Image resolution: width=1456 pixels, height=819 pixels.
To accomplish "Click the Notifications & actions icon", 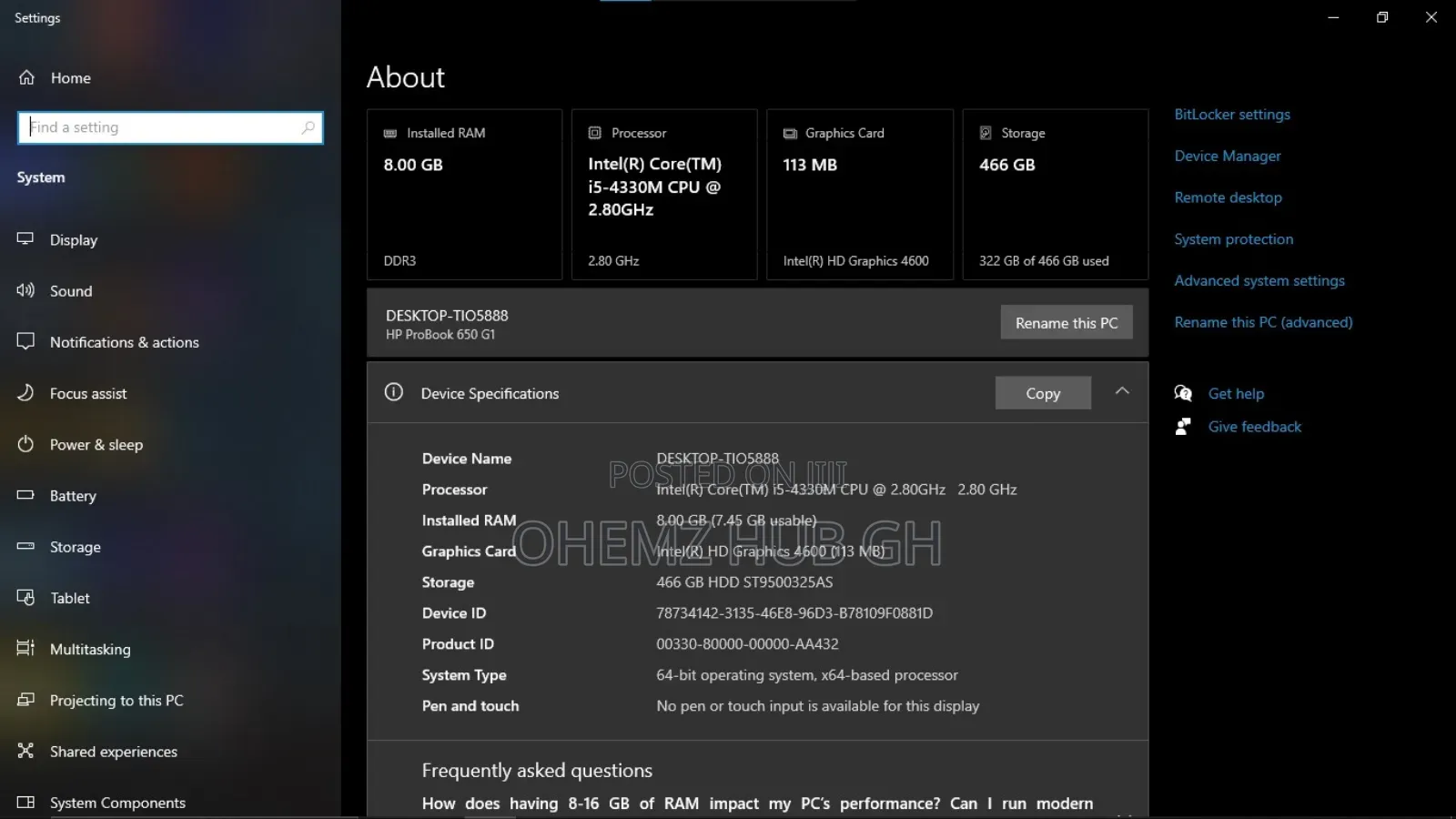I will tap(25, 341).
